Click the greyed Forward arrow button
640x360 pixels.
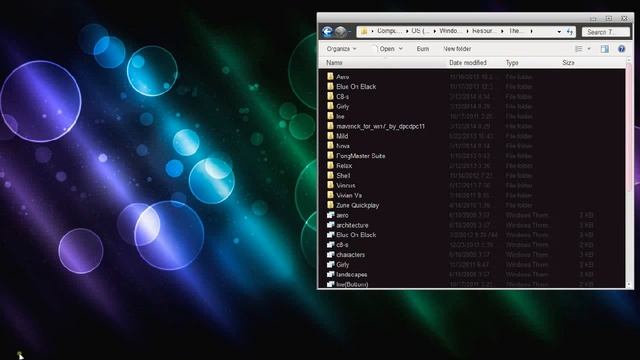(340, 31)
